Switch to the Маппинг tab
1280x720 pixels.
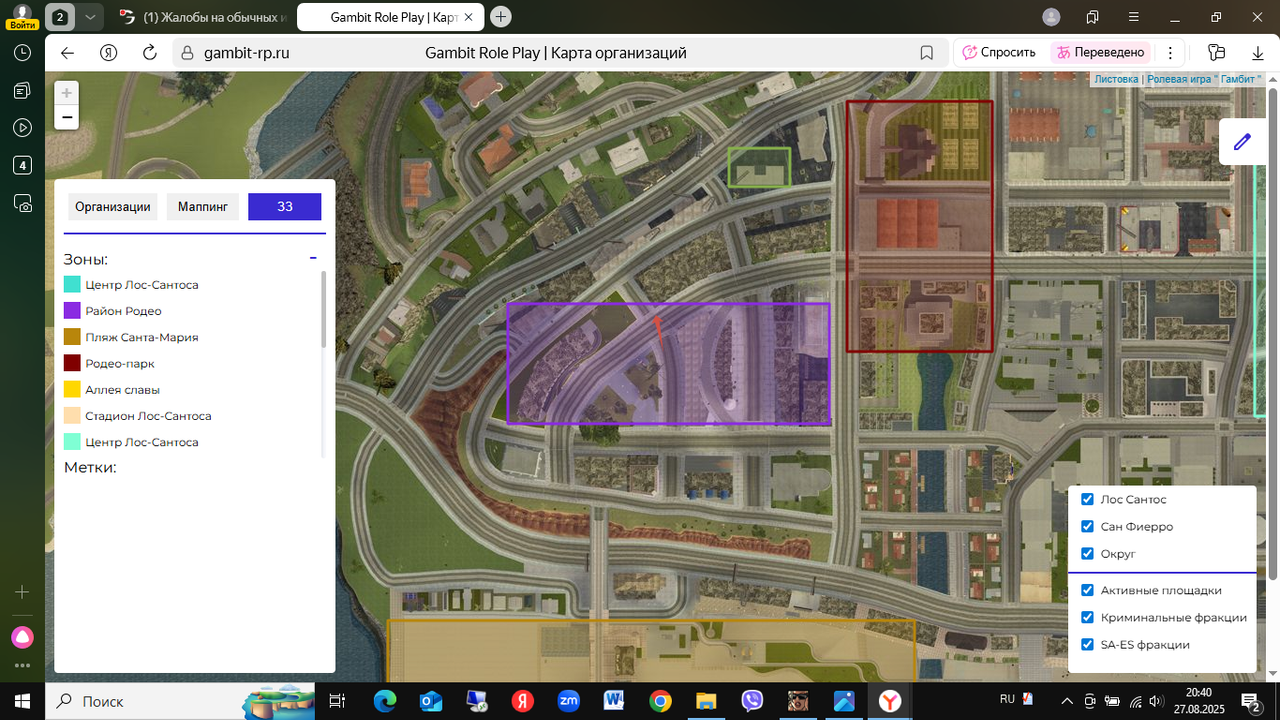(x=203, y=207)
